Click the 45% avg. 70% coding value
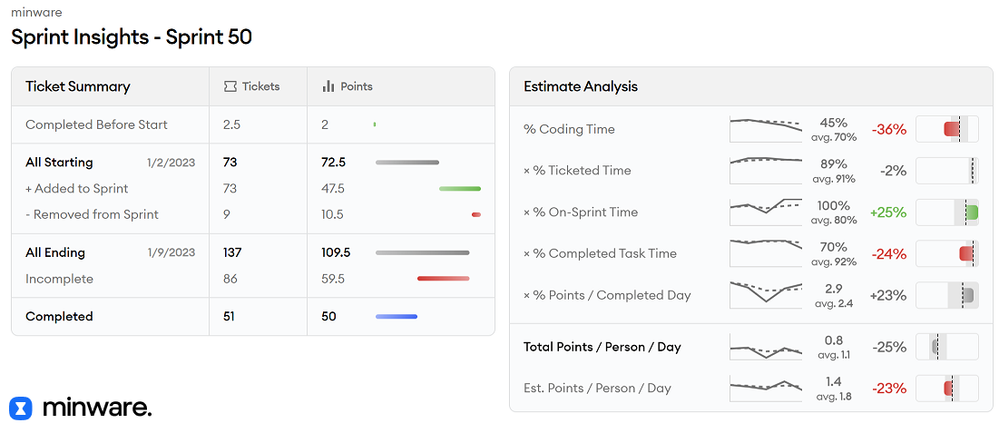Image resolution: width=999 pixels, height=435 pixels. point(833,129)
